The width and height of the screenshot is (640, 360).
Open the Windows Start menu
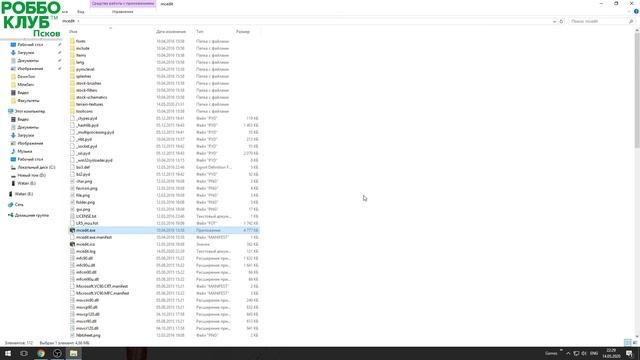pos(8,353)
